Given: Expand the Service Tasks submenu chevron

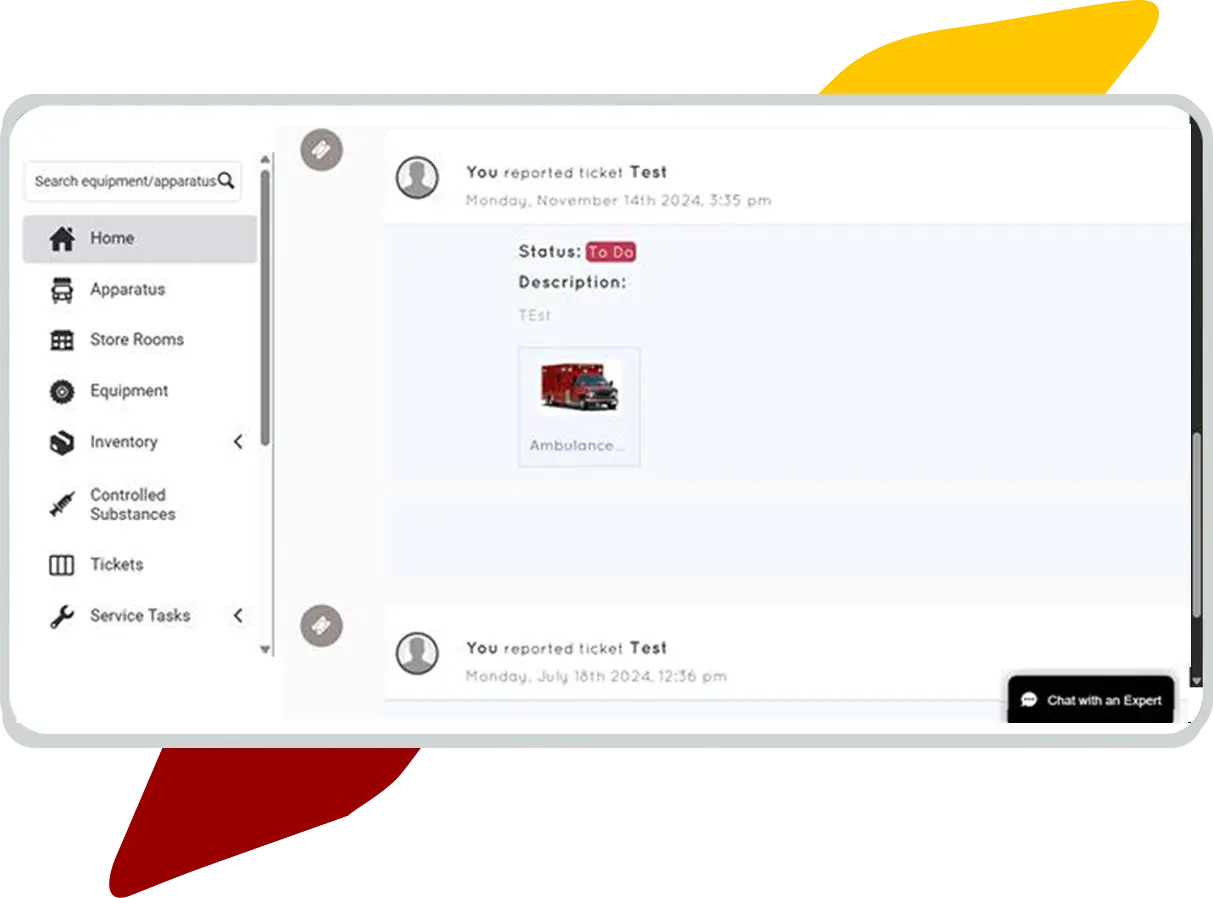Looking at the screenshot, I should click(x=238, y=616).
